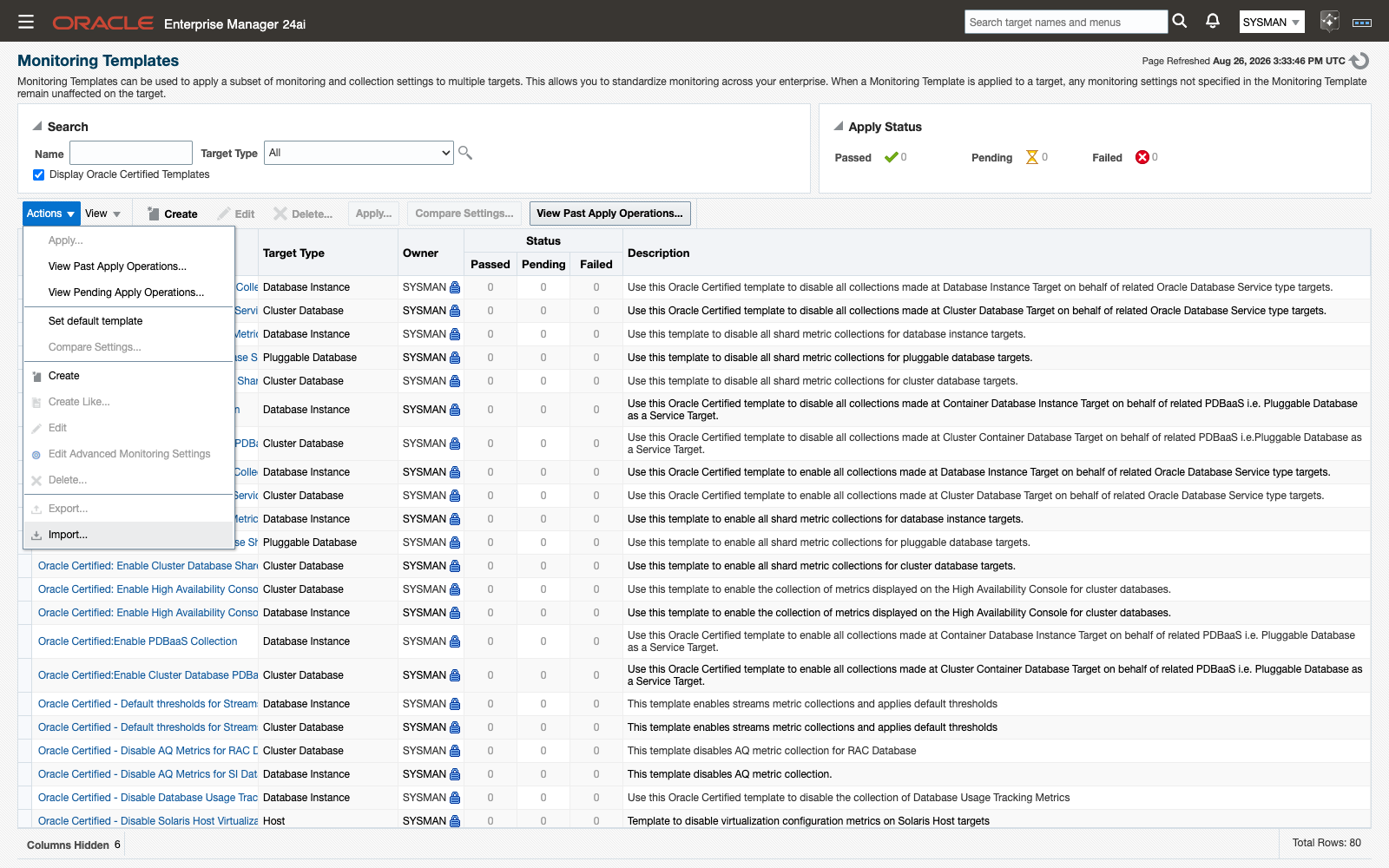Choose Set default template menu item
Screen dimensions: 1389x868
click(x=128, y=321)
